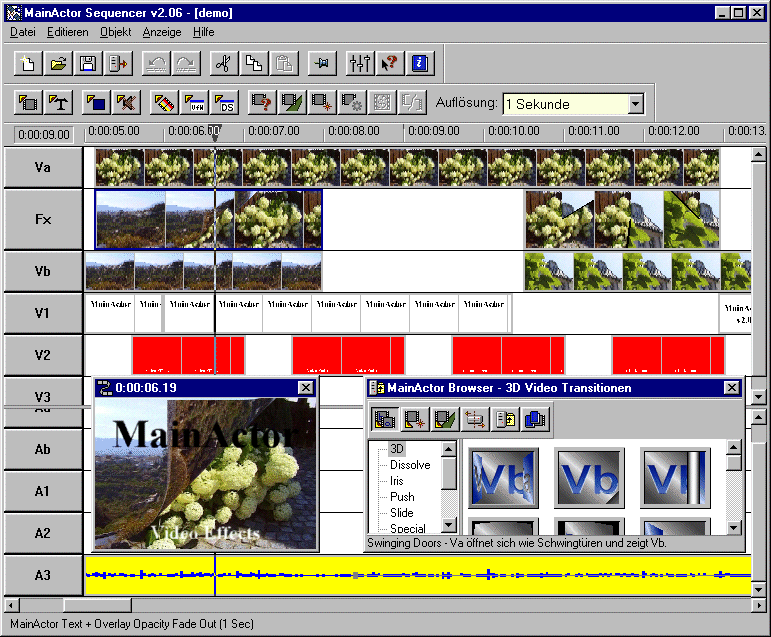
Task: Click the blue info book icon
Action: coord(419,64)
